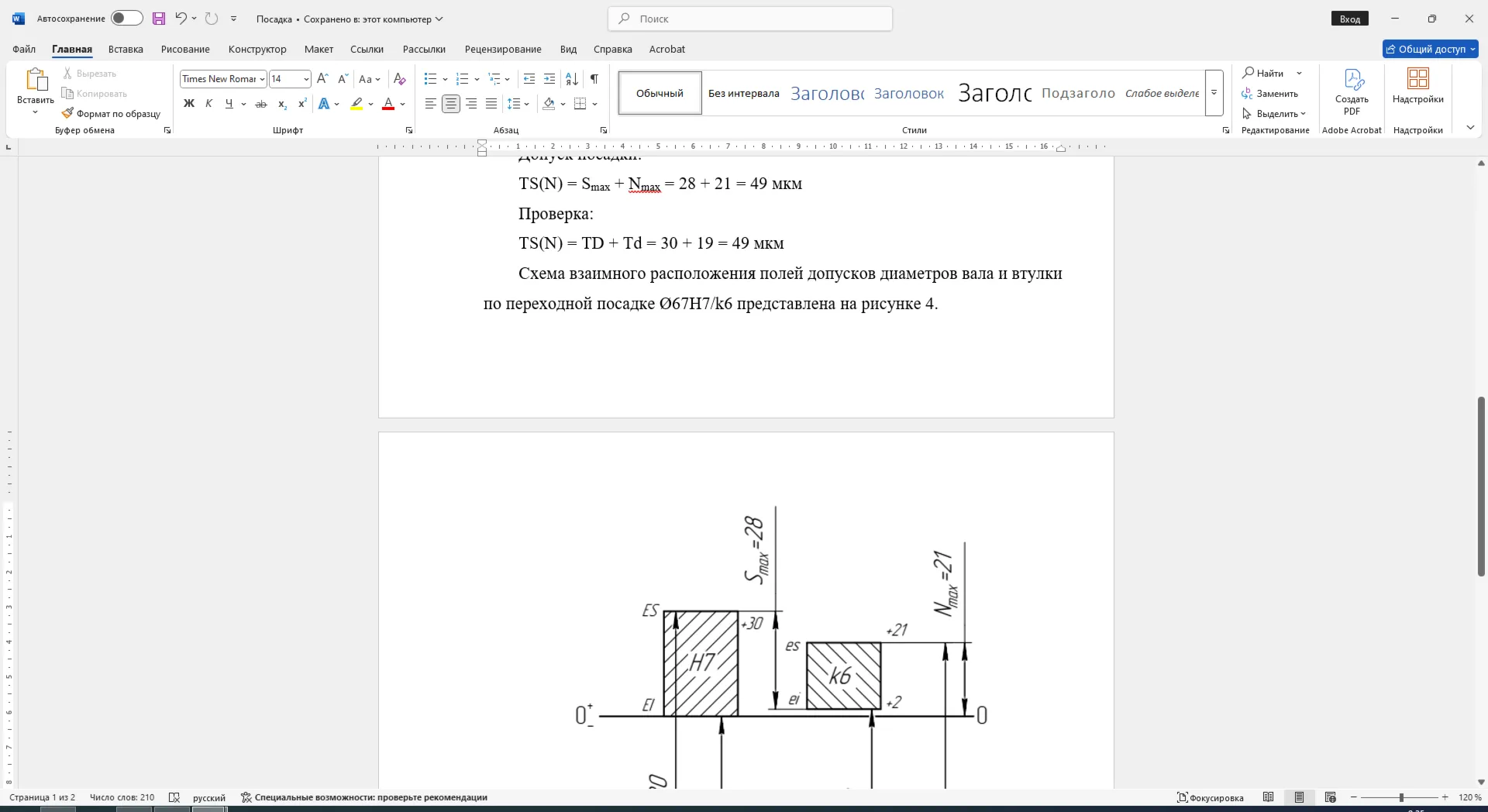
Task: Open the Рецензирование tab
Action: point(503,49)
